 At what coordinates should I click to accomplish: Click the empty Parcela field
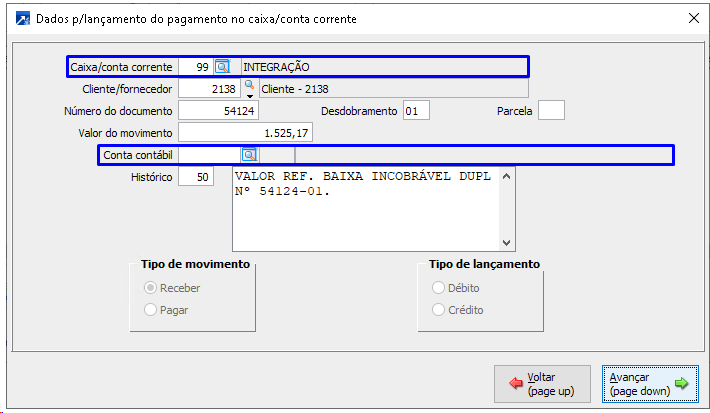tap(551, 111)
